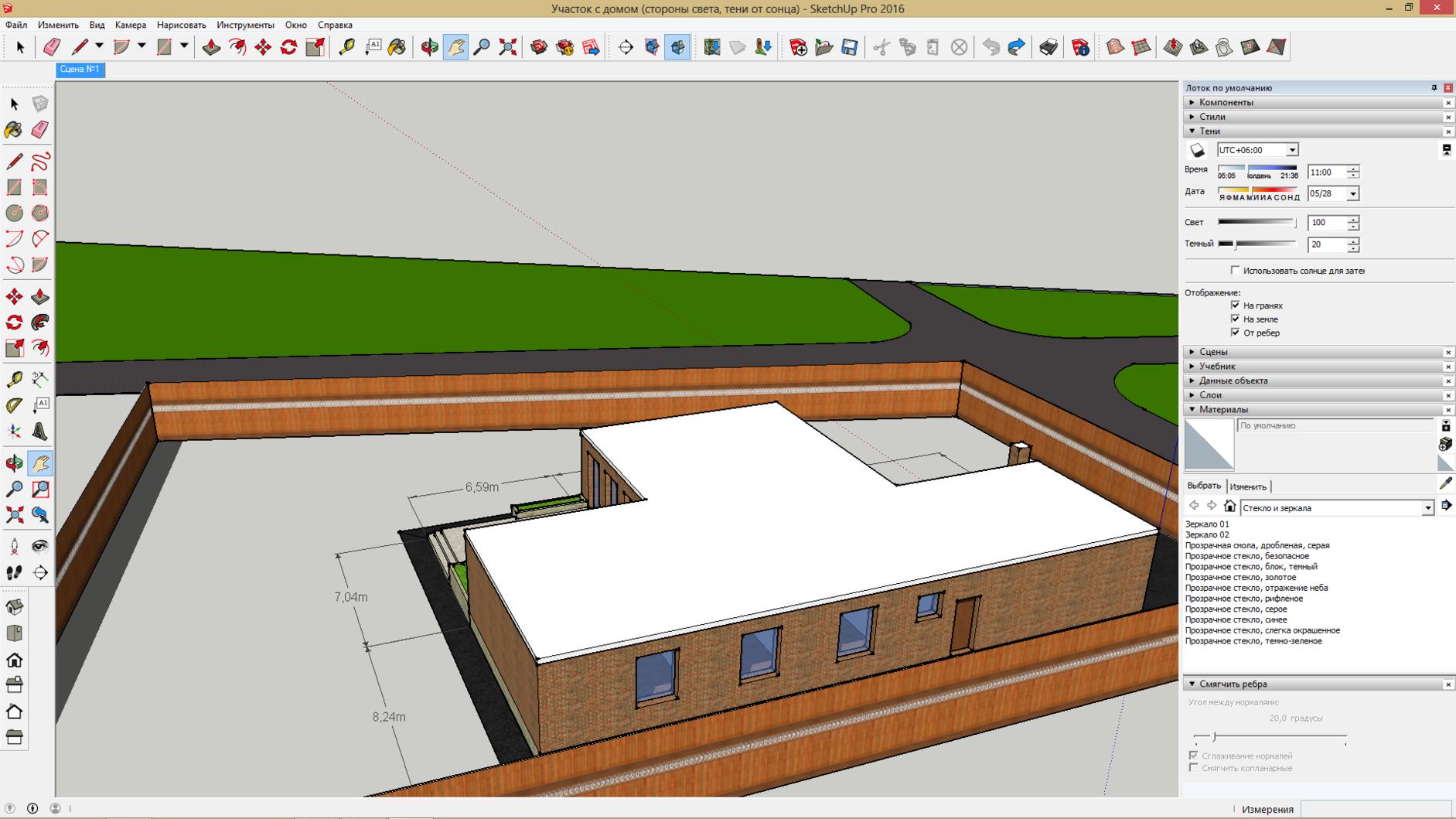Open the "Стекло и зеркала" materials dropdown
1456x819 pixels.
click(x=1427, y=508)
